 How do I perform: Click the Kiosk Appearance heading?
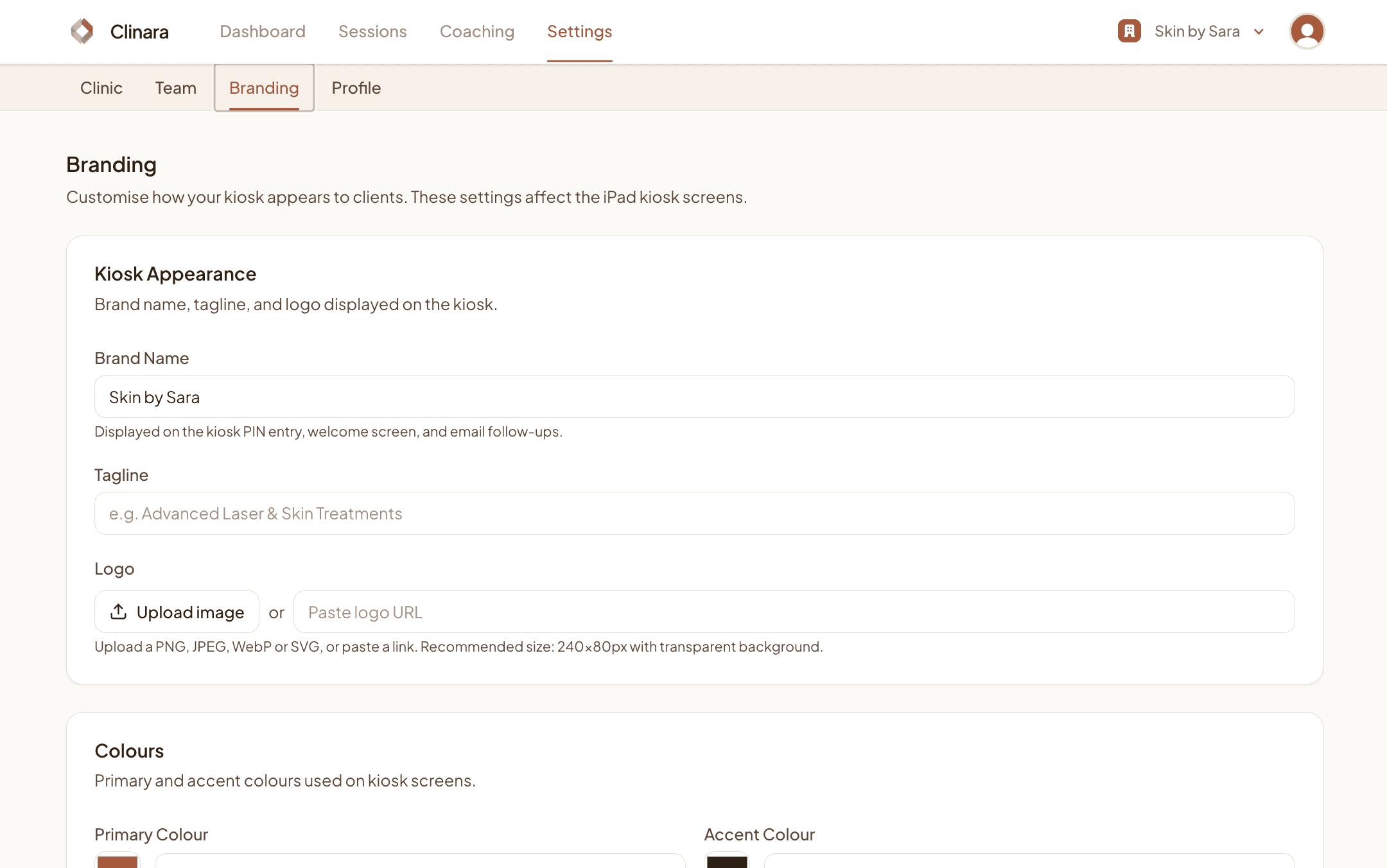pos(175,274)
